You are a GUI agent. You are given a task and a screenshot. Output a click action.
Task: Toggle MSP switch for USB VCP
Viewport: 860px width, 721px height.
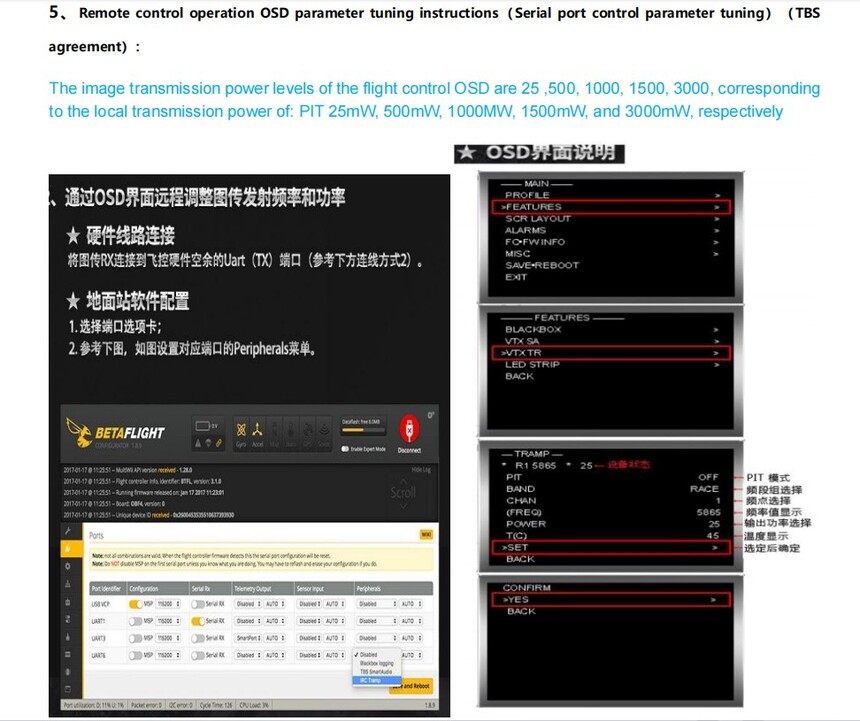(x=135, y=604)
